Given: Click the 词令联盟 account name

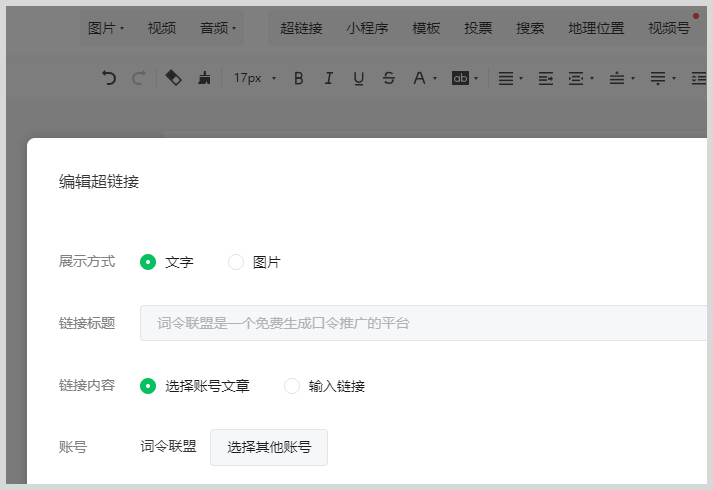Looking at the screenshot, I should pyautogui.click(x=168, y=446).
